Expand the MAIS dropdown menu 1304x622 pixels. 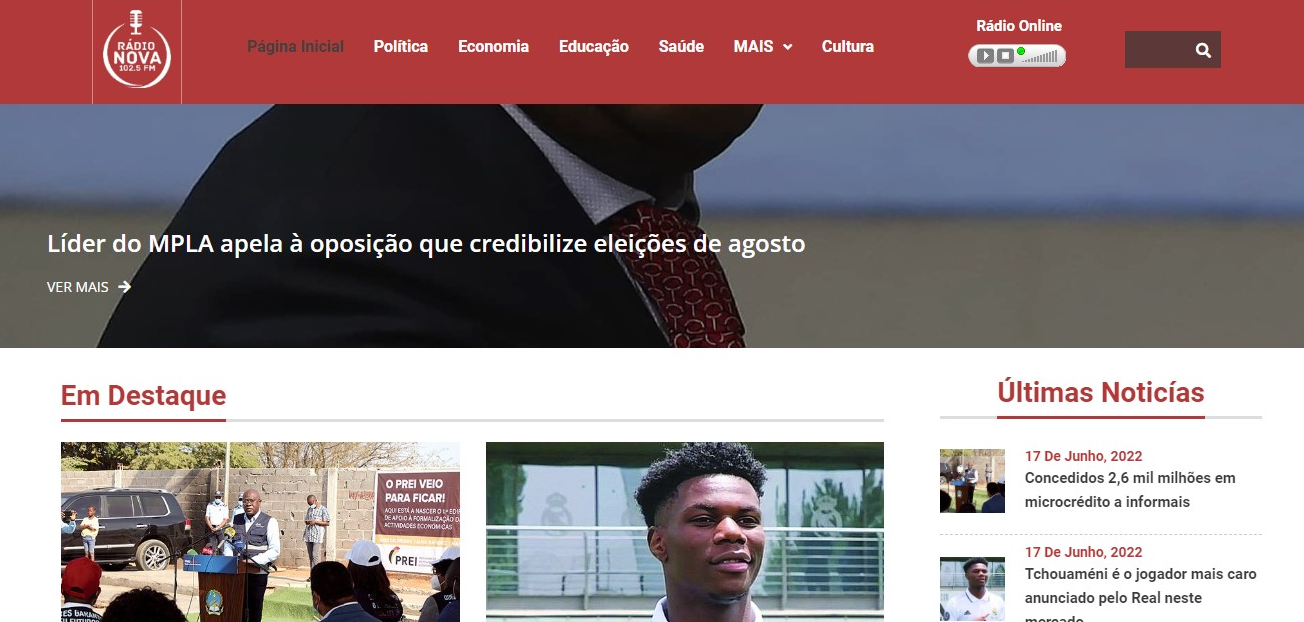point(763,46)
